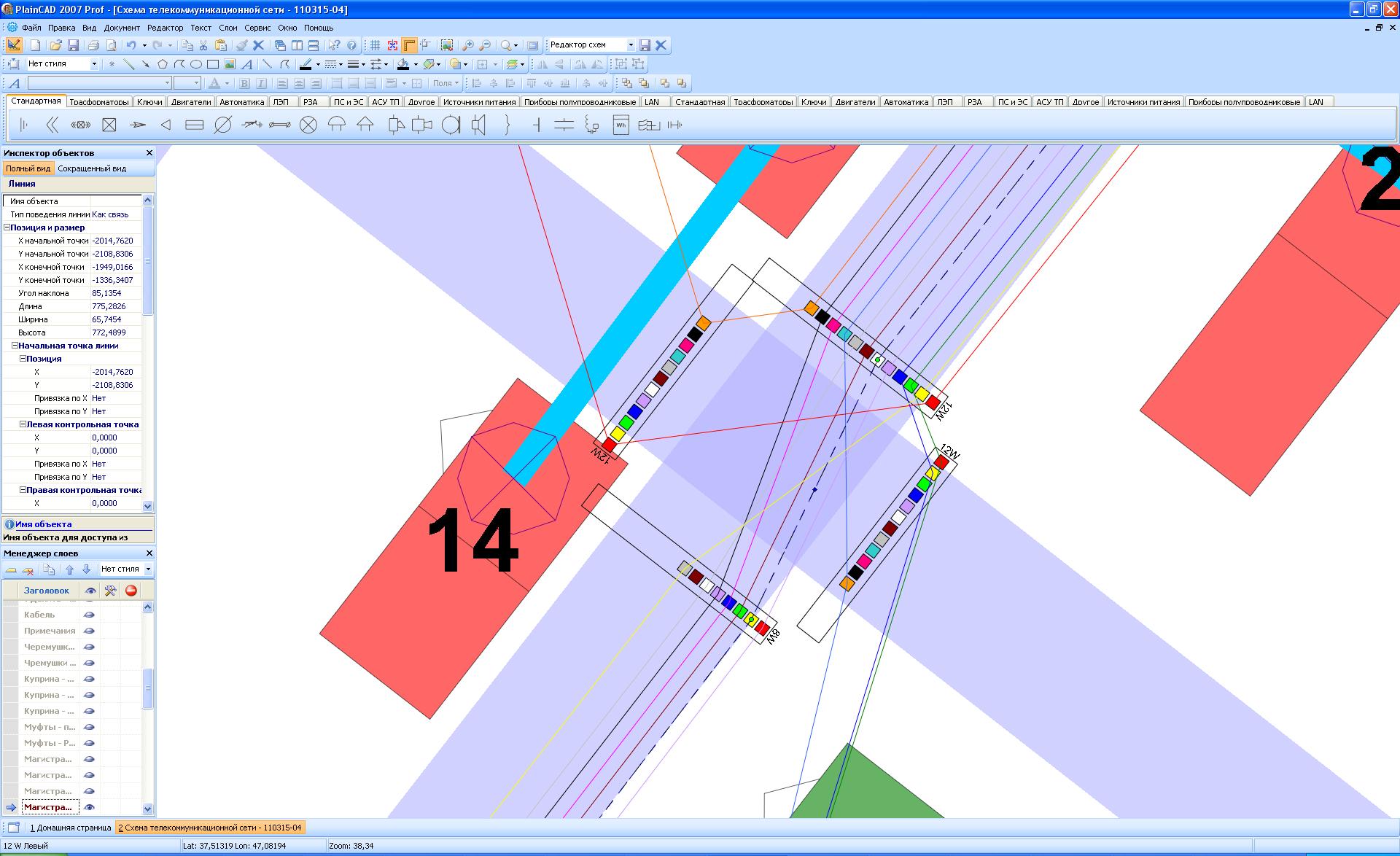
Task: Open the Слои menu
Action: coord(227,28)
